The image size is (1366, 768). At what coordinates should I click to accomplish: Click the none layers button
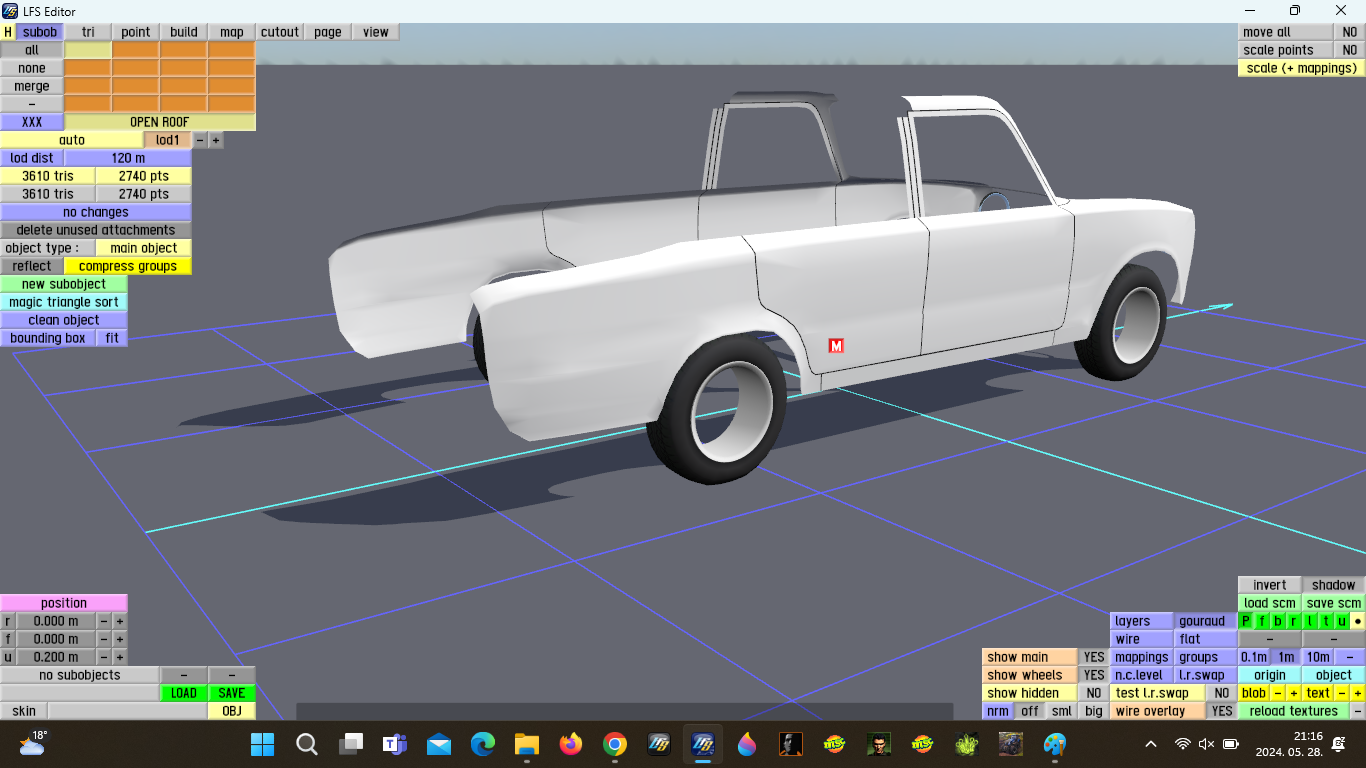(32, 68)
